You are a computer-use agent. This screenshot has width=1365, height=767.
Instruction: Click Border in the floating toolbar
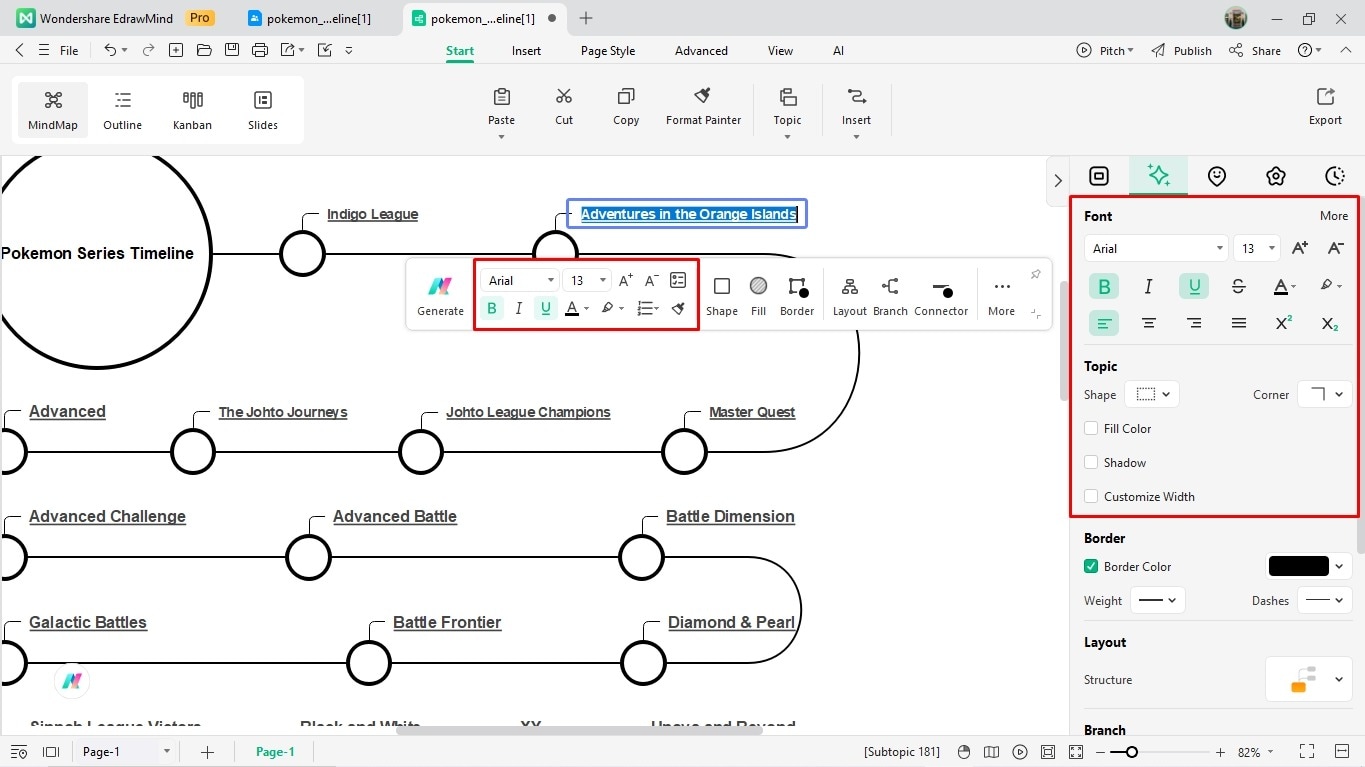[x=797, y=296]
